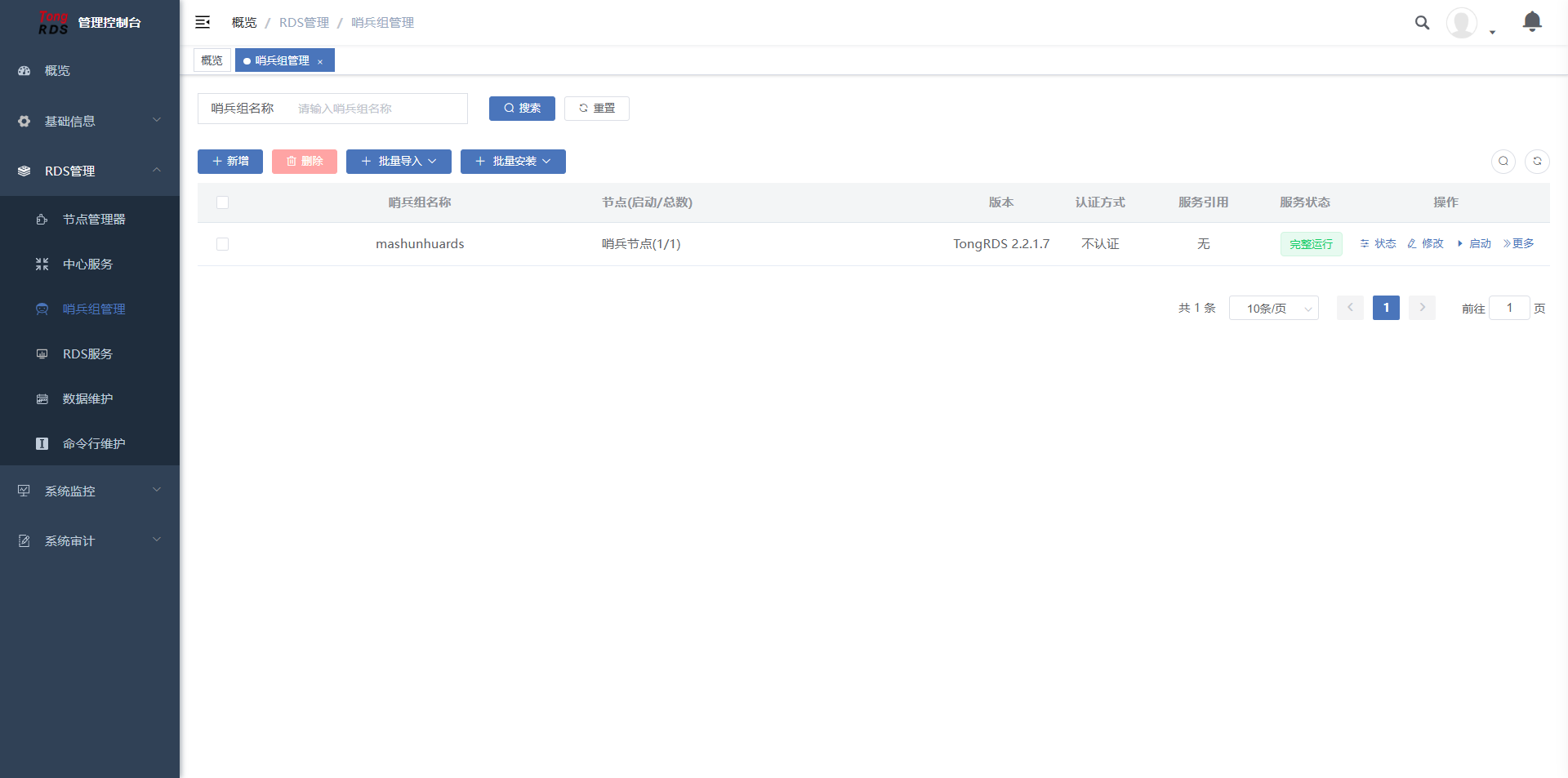The image size is (1568, 778).
Task: Toggle the search panel with round magnifier icon
Action: (1503, 162)
